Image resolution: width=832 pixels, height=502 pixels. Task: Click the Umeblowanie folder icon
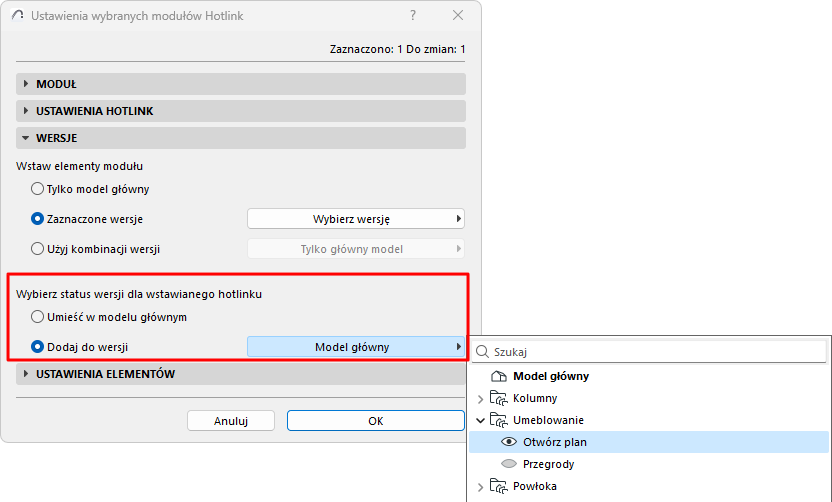[498, 420]
